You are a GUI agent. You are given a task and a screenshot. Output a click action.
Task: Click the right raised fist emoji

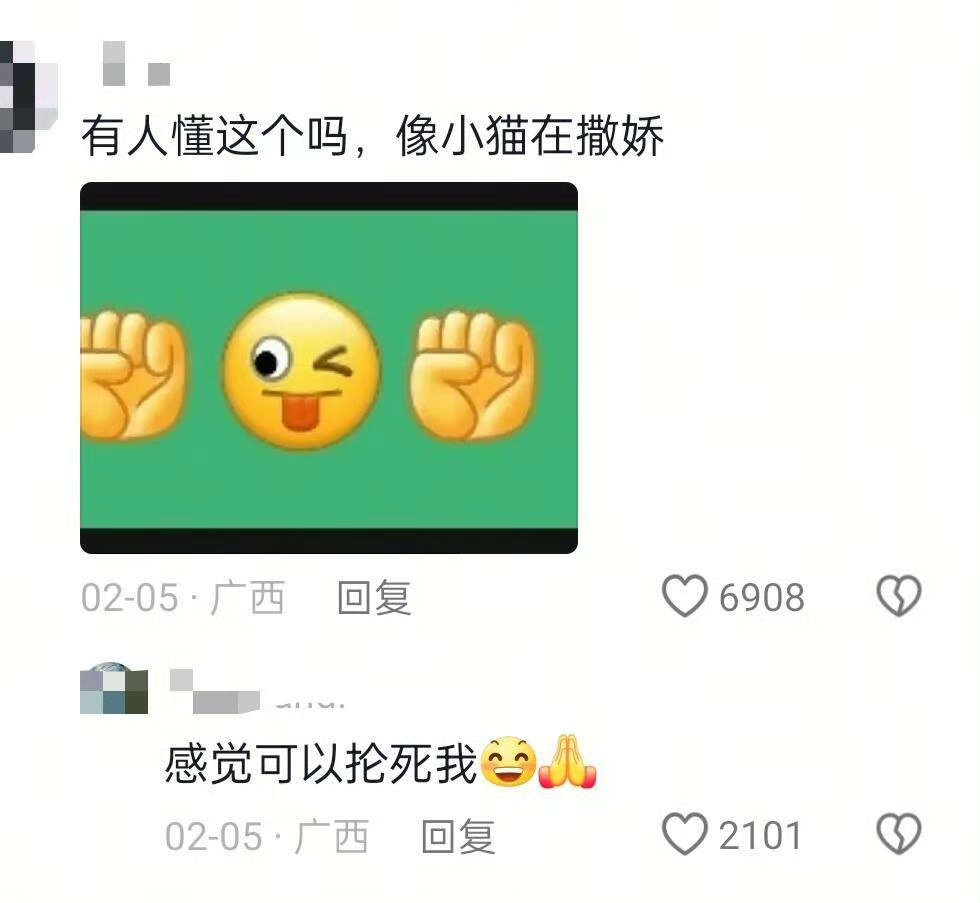coord(472,376)
